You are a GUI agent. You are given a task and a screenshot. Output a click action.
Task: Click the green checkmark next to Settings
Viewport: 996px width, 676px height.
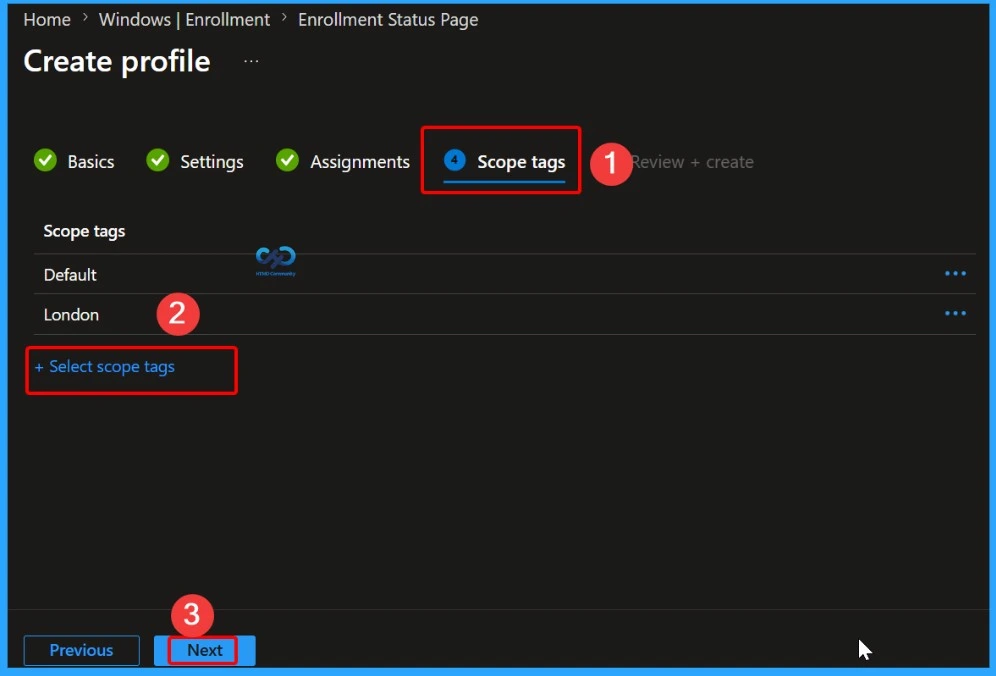(x=158, y=160)
